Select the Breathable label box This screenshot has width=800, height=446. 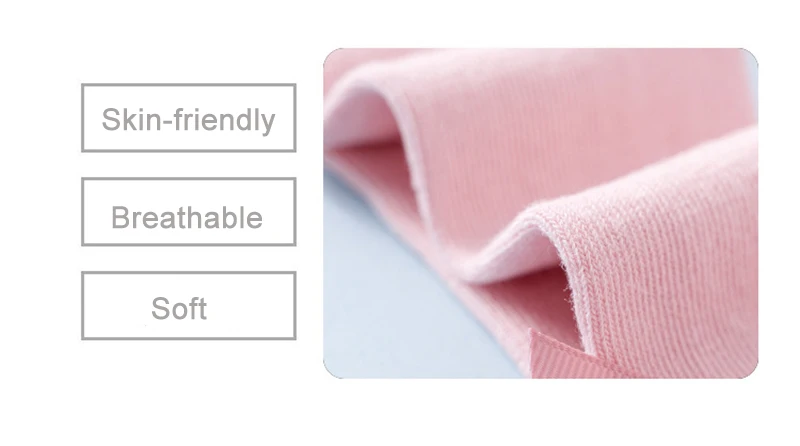pos(188,212)
